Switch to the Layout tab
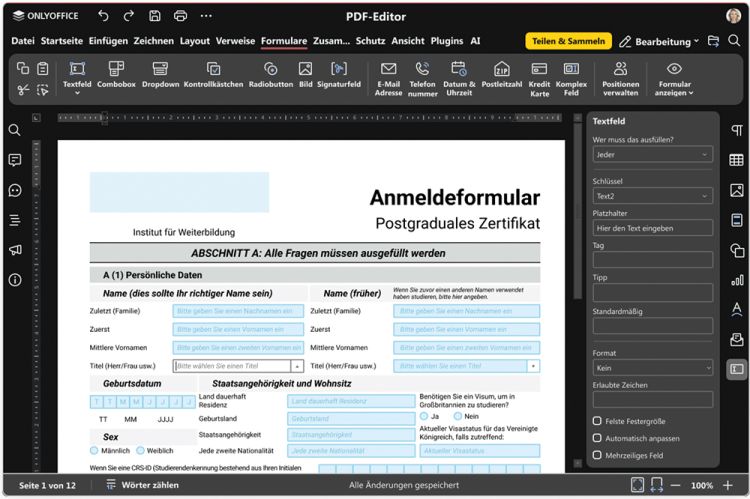Image resolution: width=750 pixels, height=499 pixels. coord(195,41)
